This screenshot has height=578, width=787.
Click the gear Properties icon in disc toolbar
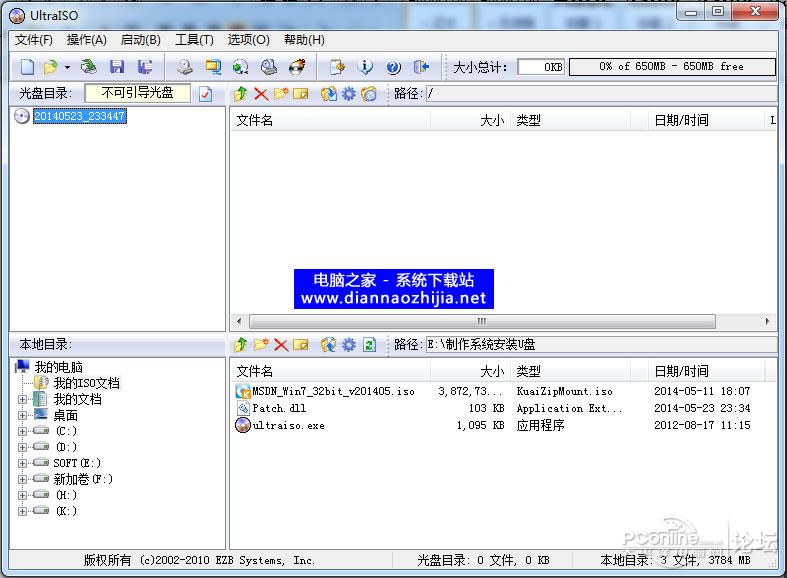(x=349, y=94)
